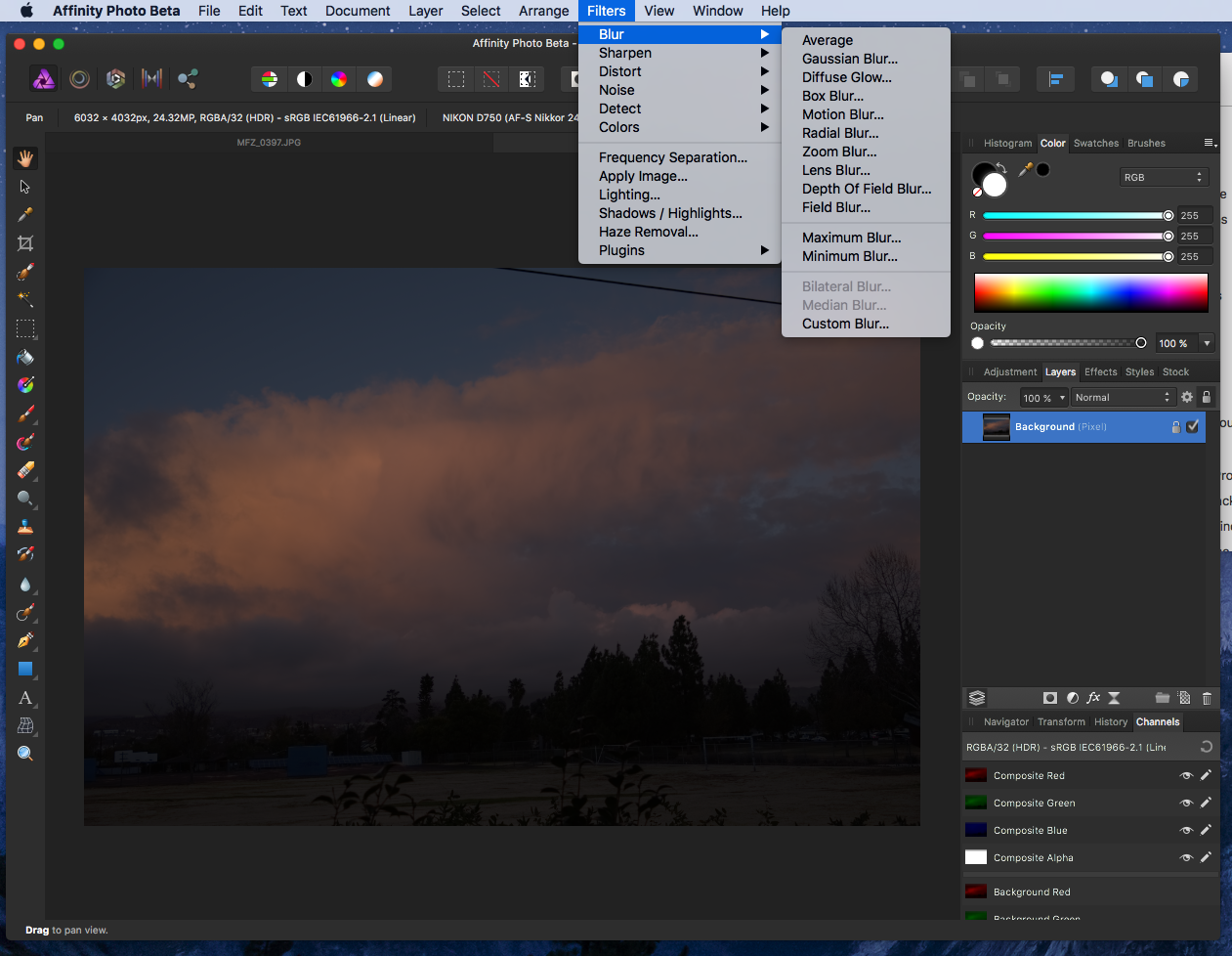Click the Mask Layer icon in Layers panel
This screenshot has height=956, width=1232.
pos(1050,698)
